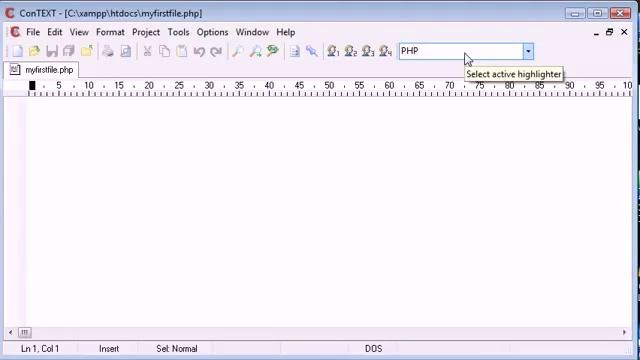Select the myfirstfile.php document tab
The width and height of the screenshot is (640, 360).
click(41, 70)
